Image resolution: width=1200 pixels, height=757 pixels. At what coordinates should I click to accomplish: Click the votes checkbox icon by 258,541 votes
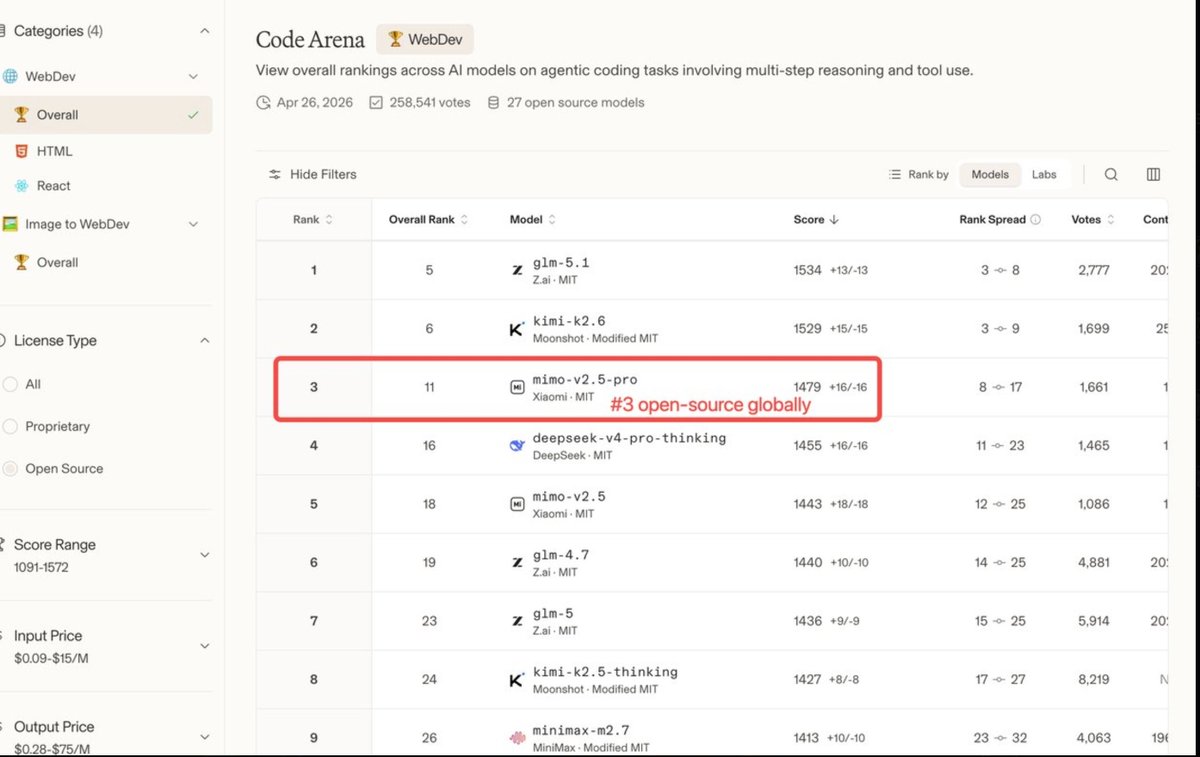[376, 103]
